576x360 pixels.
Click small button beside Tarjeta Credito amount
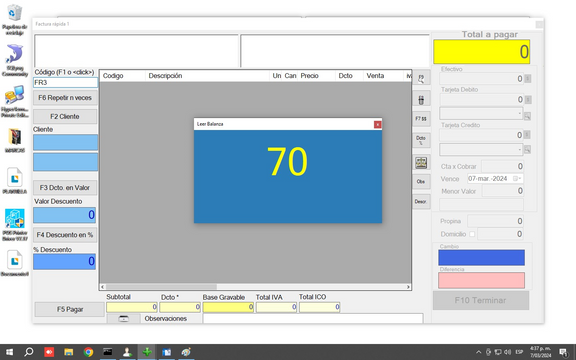(x=527, y=135)
